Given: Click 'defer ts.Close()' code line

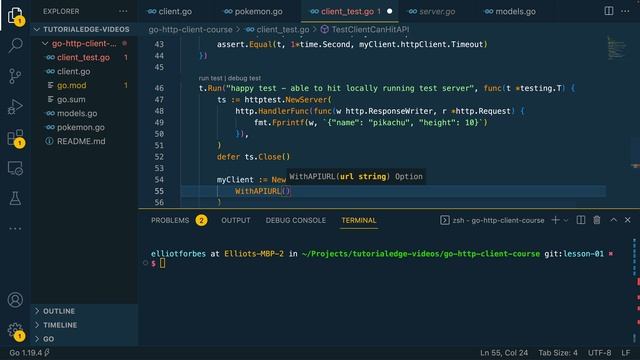Looking at the screenshot, I should coord(253,157).
